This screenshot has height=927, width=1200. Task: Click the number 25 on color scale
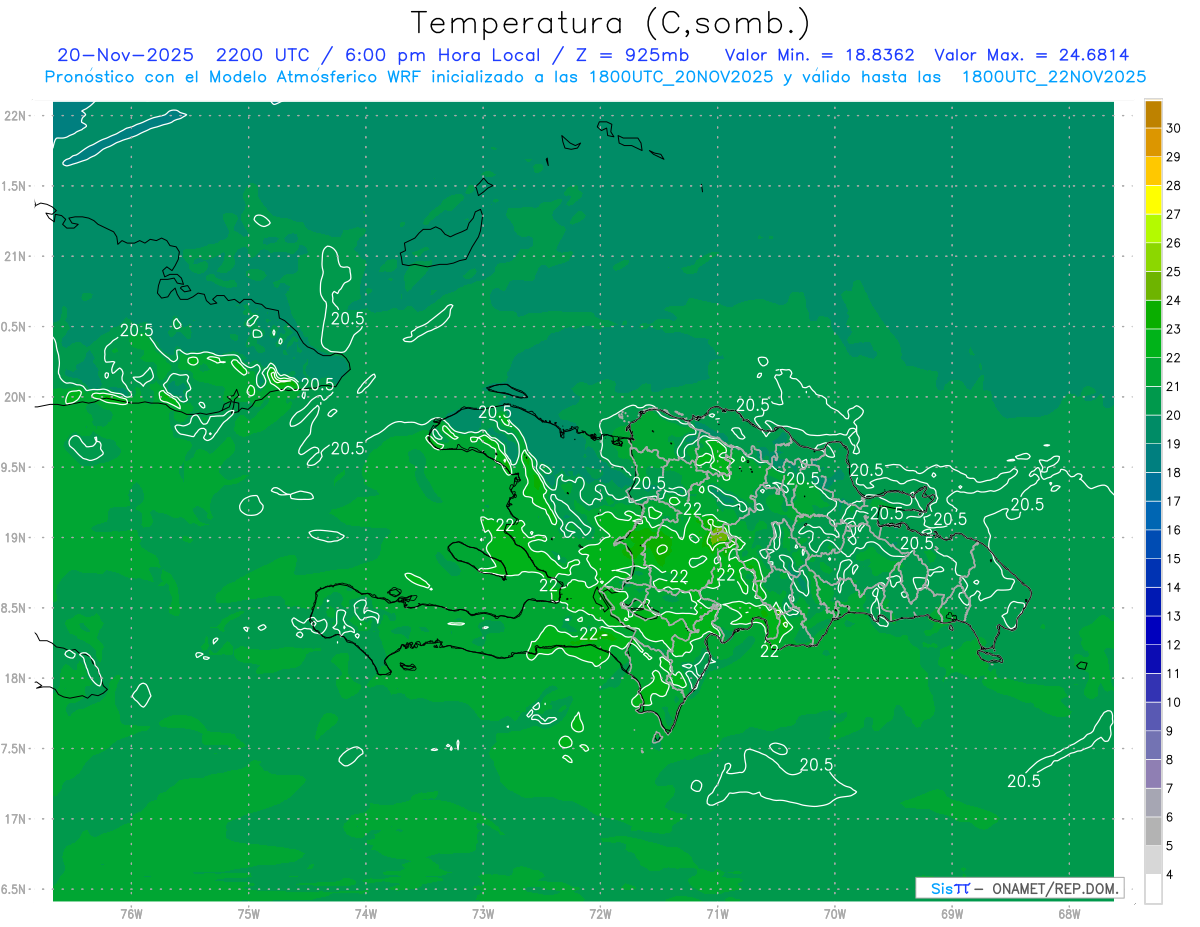[1174, 271]
